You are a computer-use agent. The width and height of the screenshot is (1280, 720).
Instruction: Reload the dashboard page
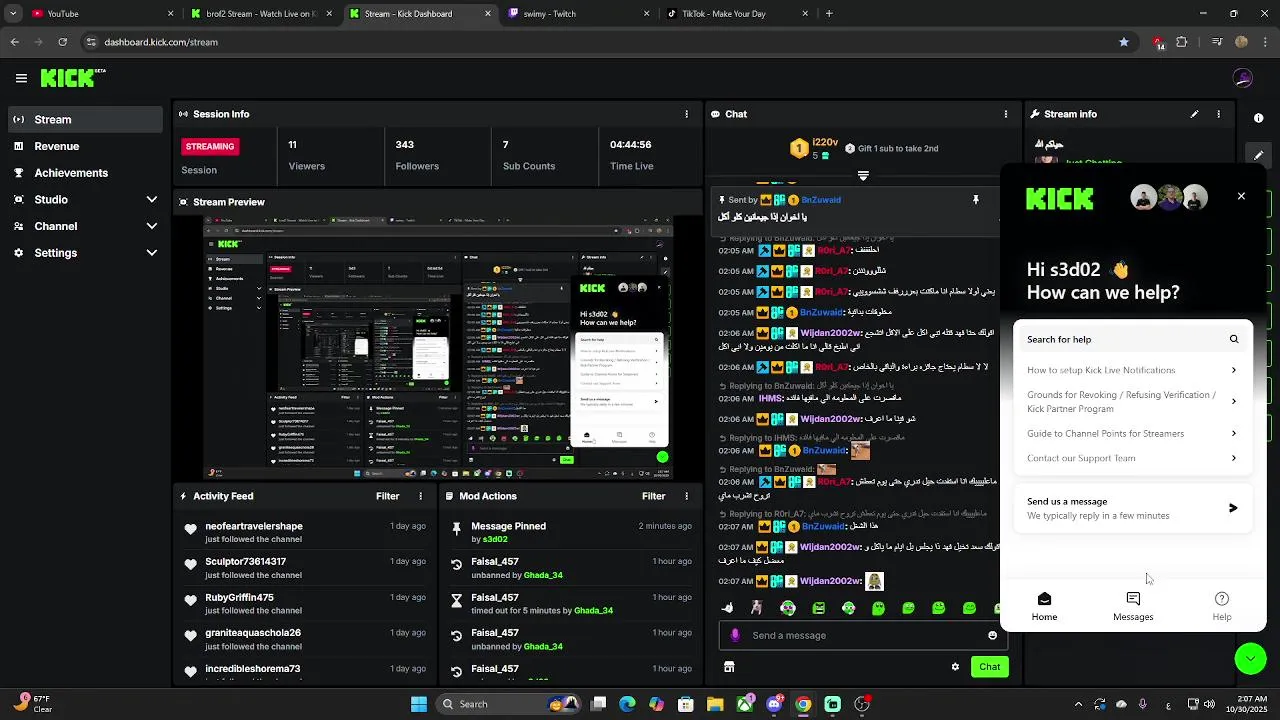pos(63,42)
